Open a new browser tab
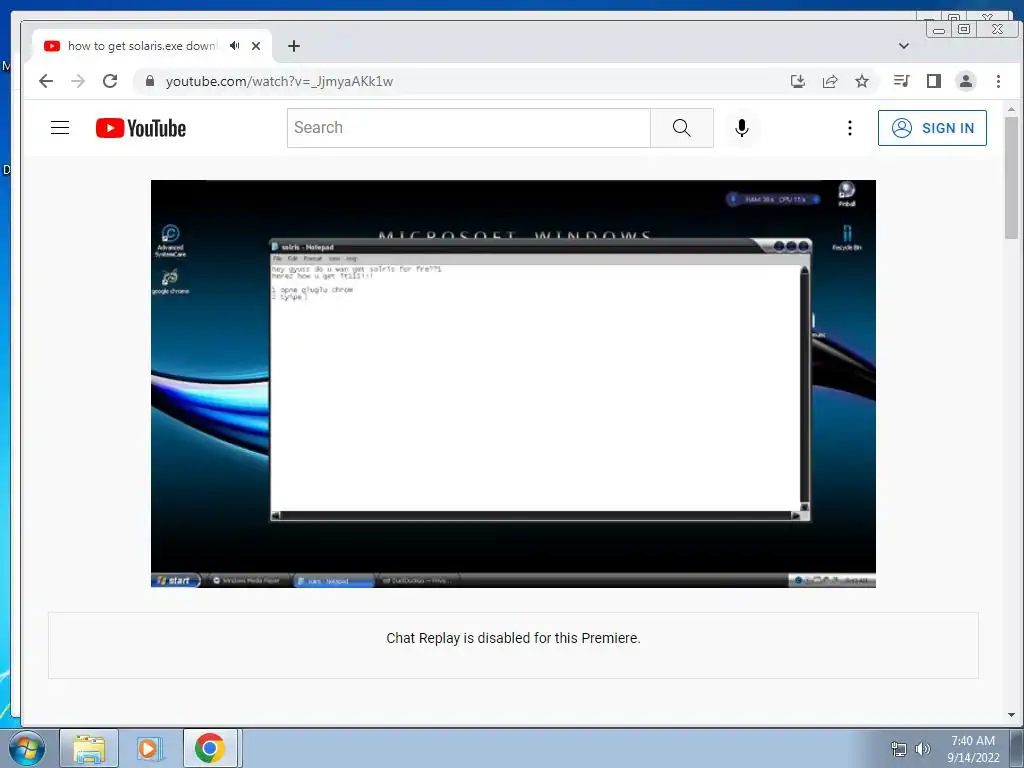 [x=294, y=46]
